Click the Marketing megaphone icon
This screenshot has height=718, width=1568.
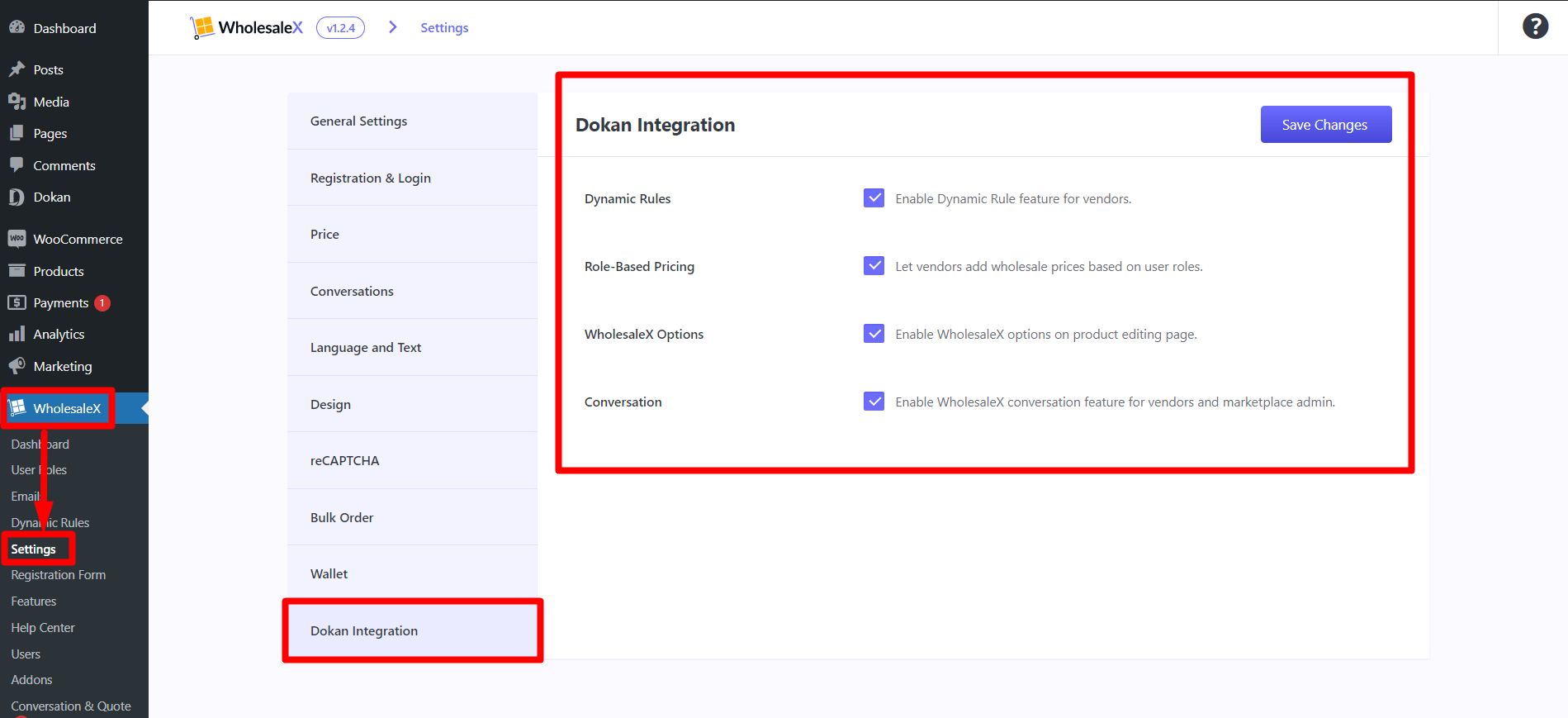click(x=17, y=366)
